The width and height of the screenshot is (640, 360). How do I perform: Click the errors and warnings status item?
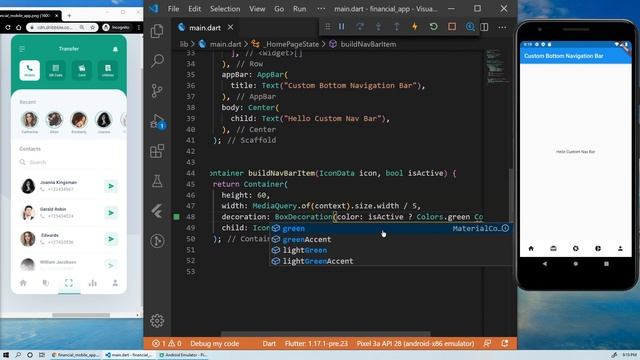click(x=167, y=344)
